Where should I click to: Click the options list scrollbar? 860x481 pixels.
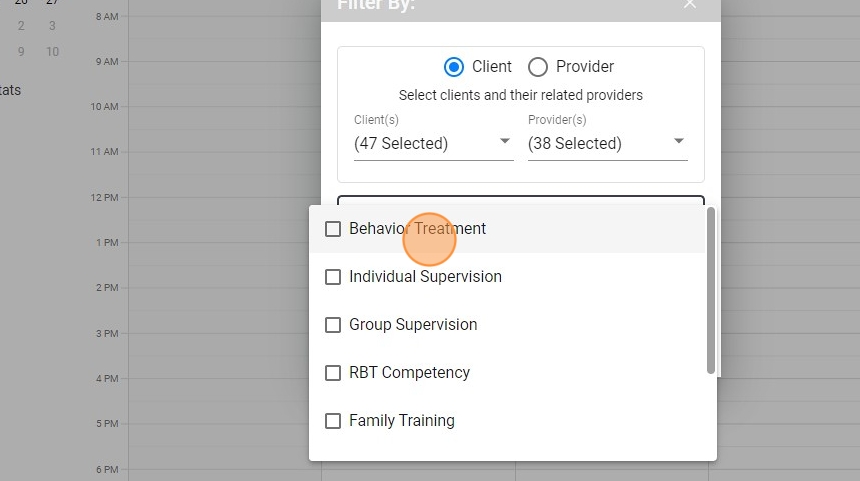pos(711,290)
